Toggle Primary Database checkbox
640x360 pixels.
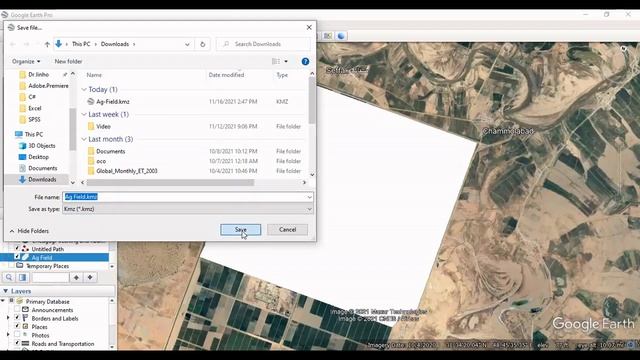[11, 301]
